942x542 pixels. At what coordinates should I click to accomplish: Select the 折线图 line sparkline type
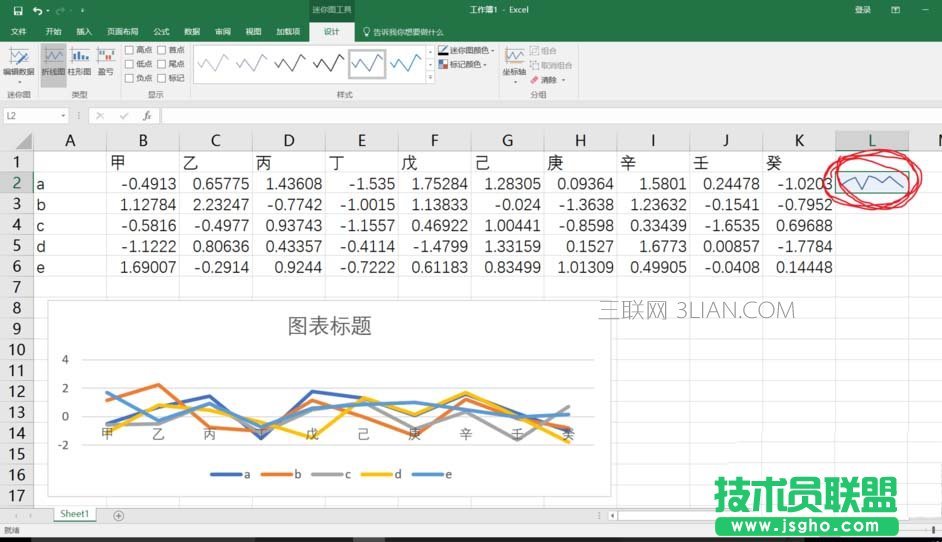[x=54, y=60]
